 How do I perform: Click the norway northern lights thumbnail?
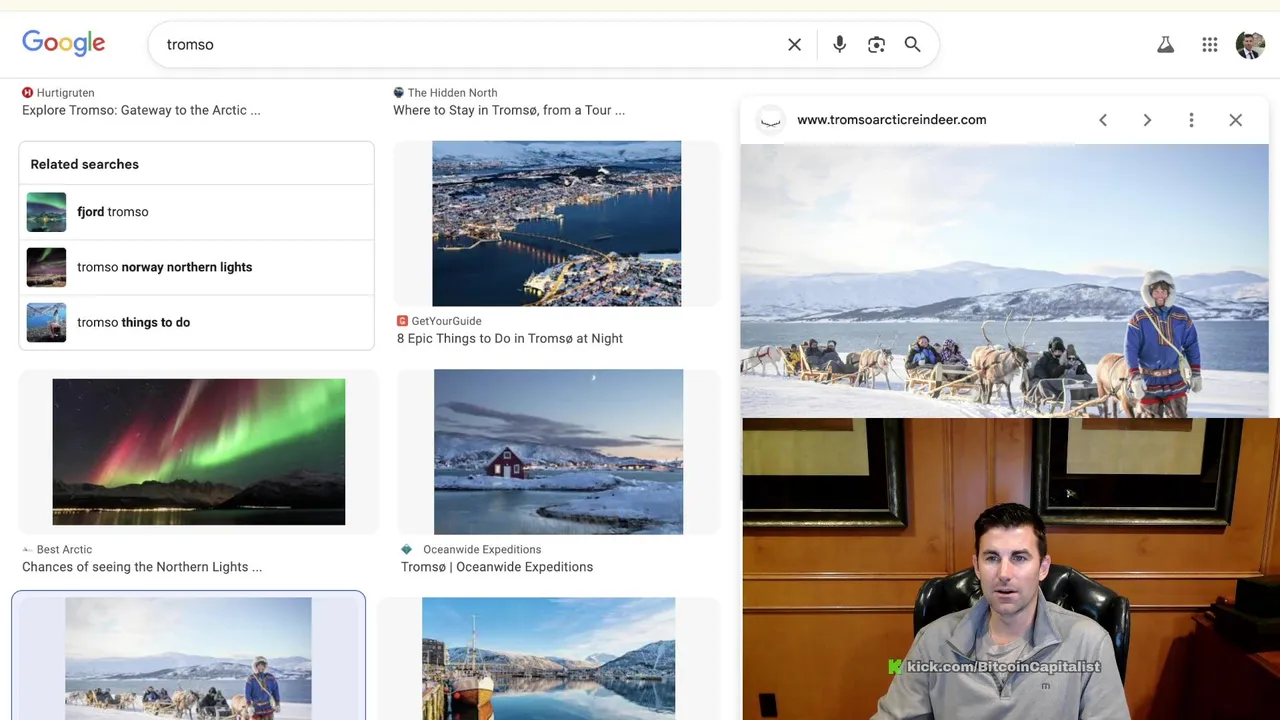point(46,267)
